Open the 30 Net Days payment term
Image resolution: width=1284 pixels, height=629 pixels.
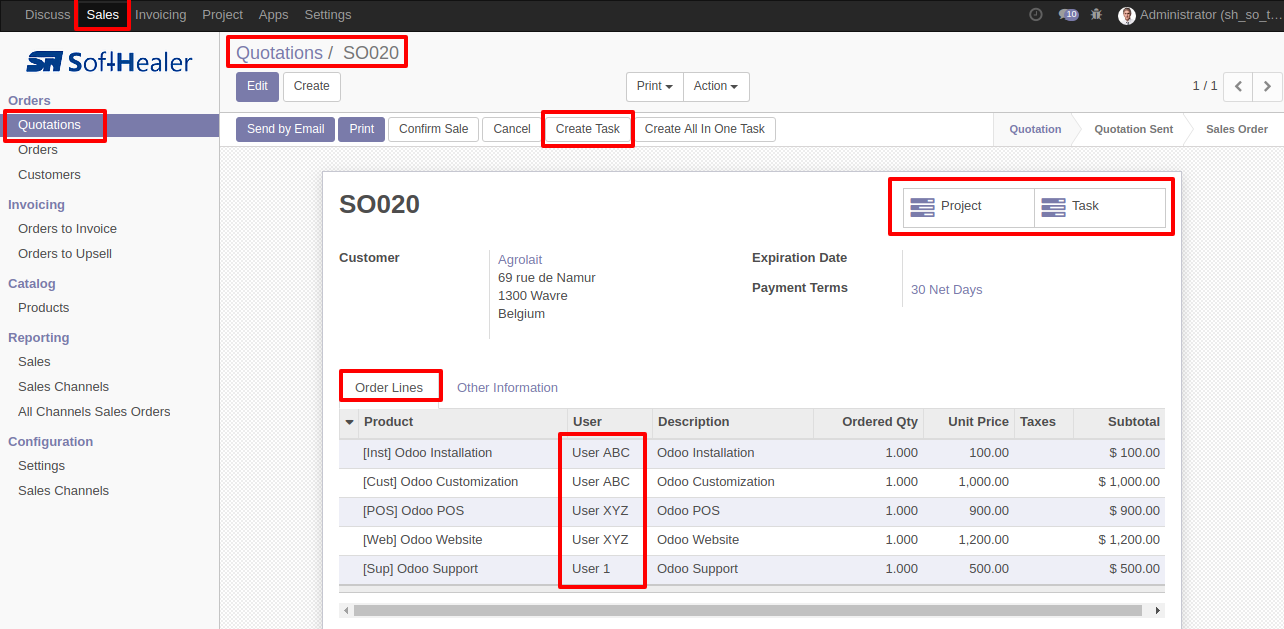[946, 290]
